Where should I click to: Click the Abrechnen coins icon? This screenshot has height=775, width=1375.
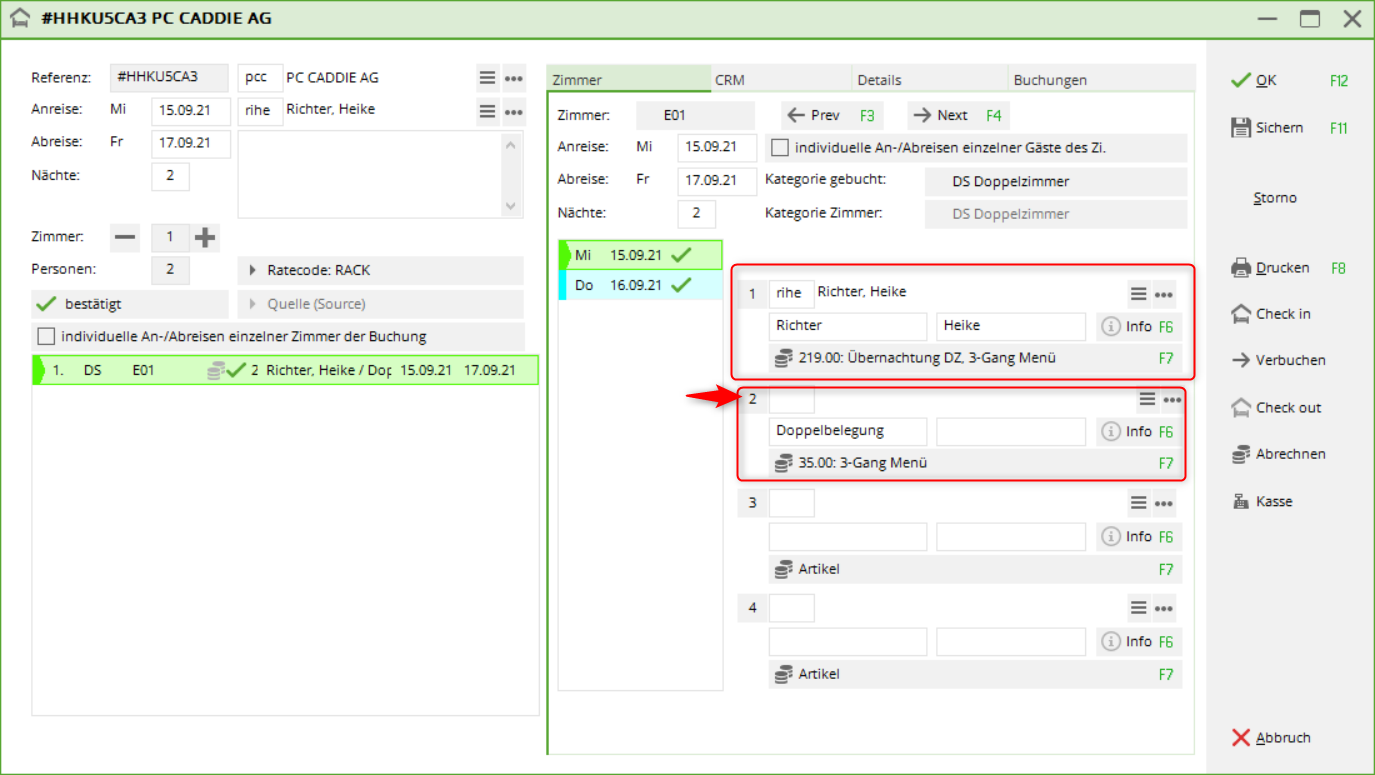[x=1241, y=454]
